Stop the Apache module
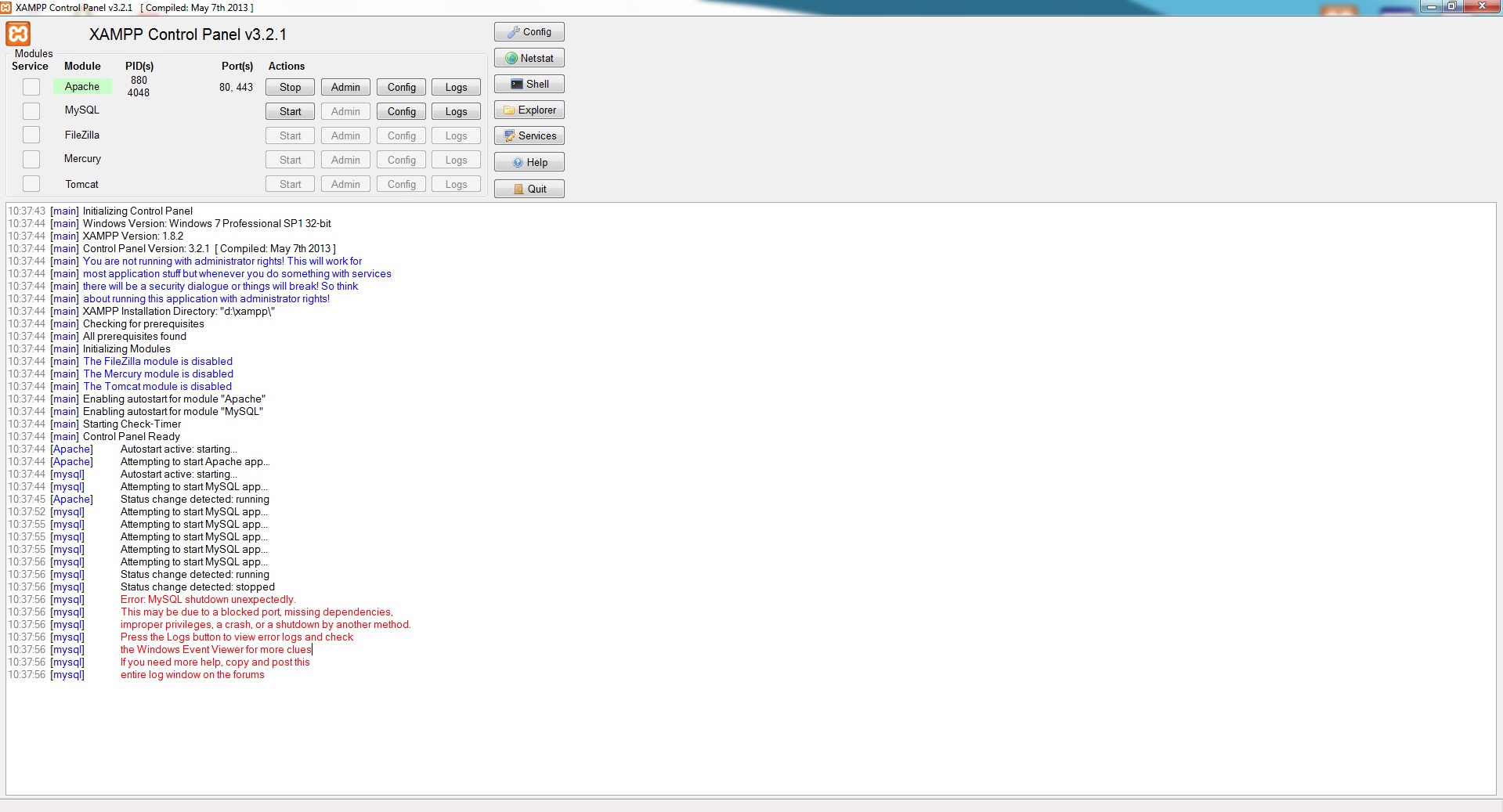The width and height of the screenshot is (1503, 812). [x=290, y=87]
